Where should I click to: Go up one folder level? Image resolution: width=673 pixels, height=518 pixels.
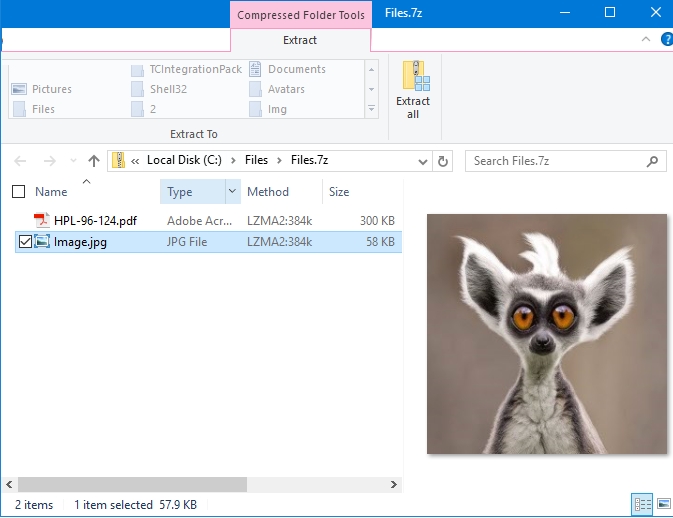94,161
